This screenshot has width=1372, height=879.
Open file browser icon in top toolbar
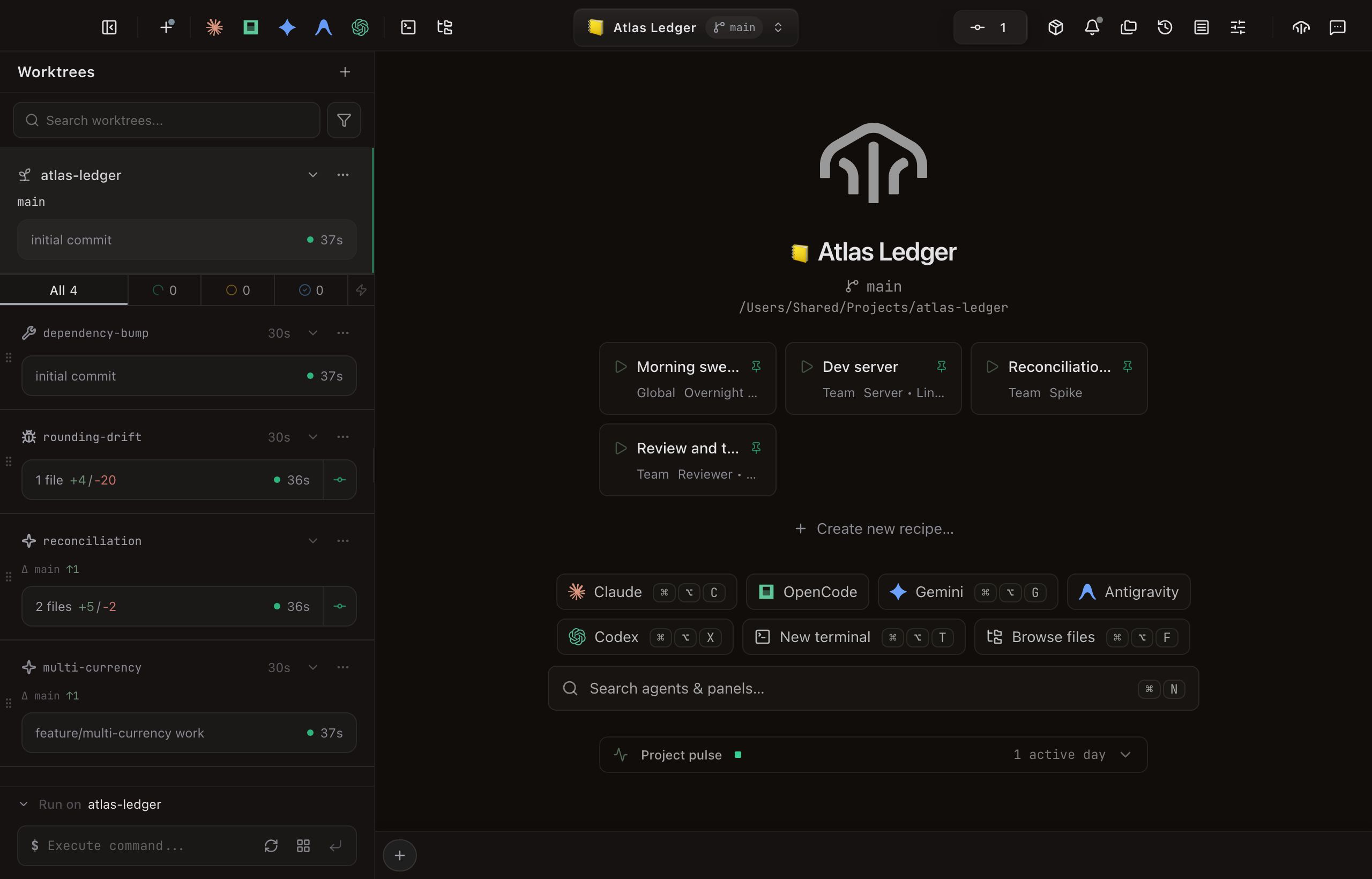(445, 27)
